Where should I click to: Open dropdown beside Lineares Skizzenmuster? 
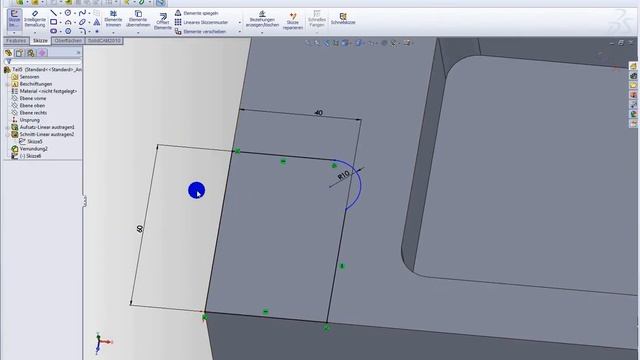click(x=240, y=22)
